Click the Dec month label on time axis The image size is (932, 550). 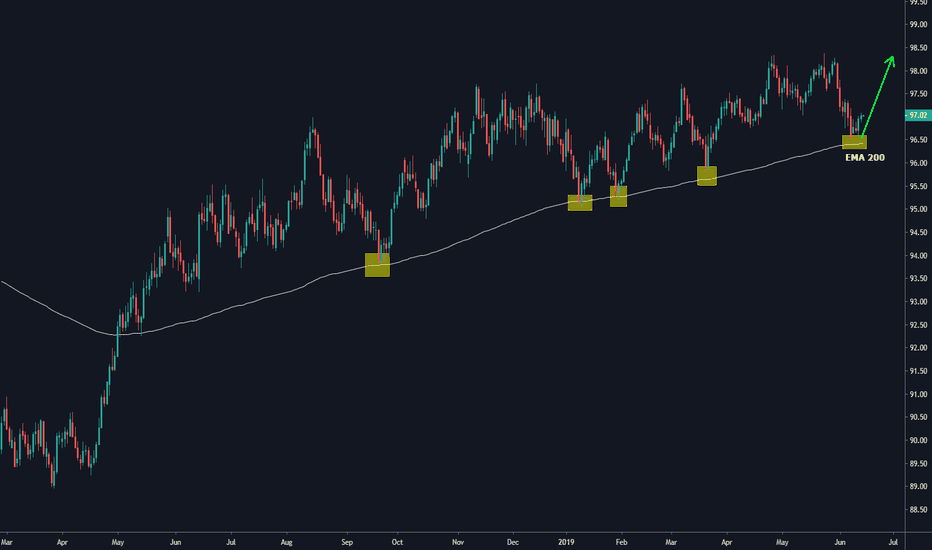(x=513, y=542)
